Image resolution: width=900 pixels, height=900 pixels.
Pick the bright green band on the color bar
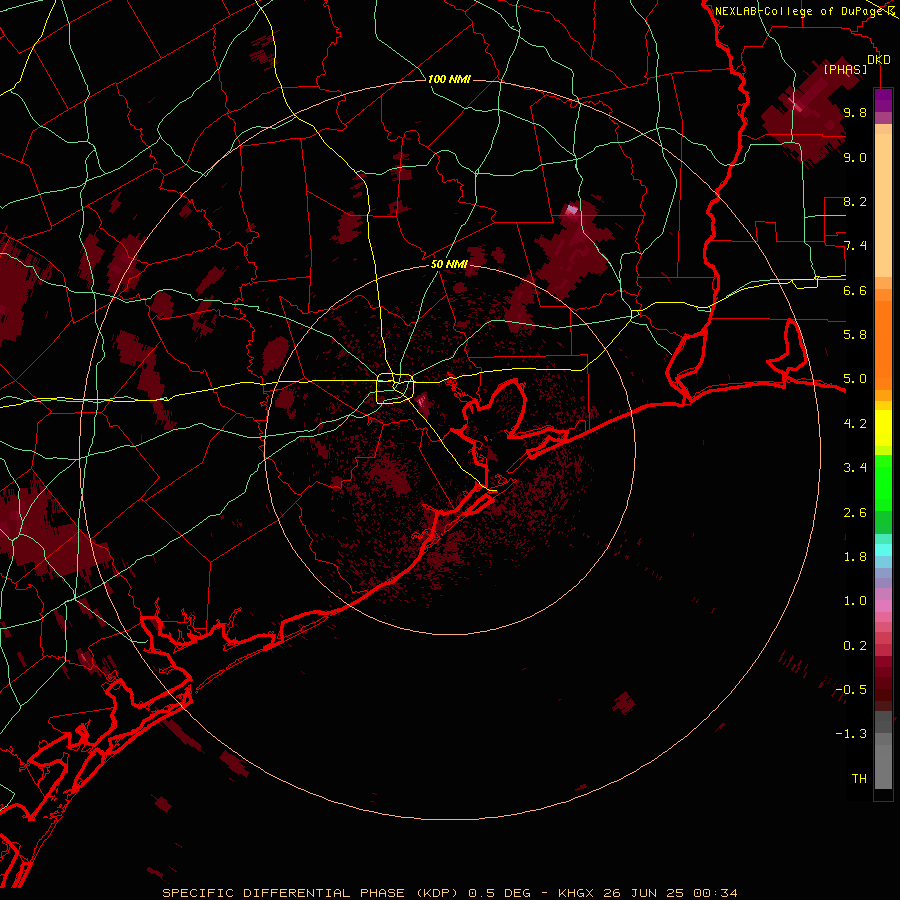click(x=883, y=482)
